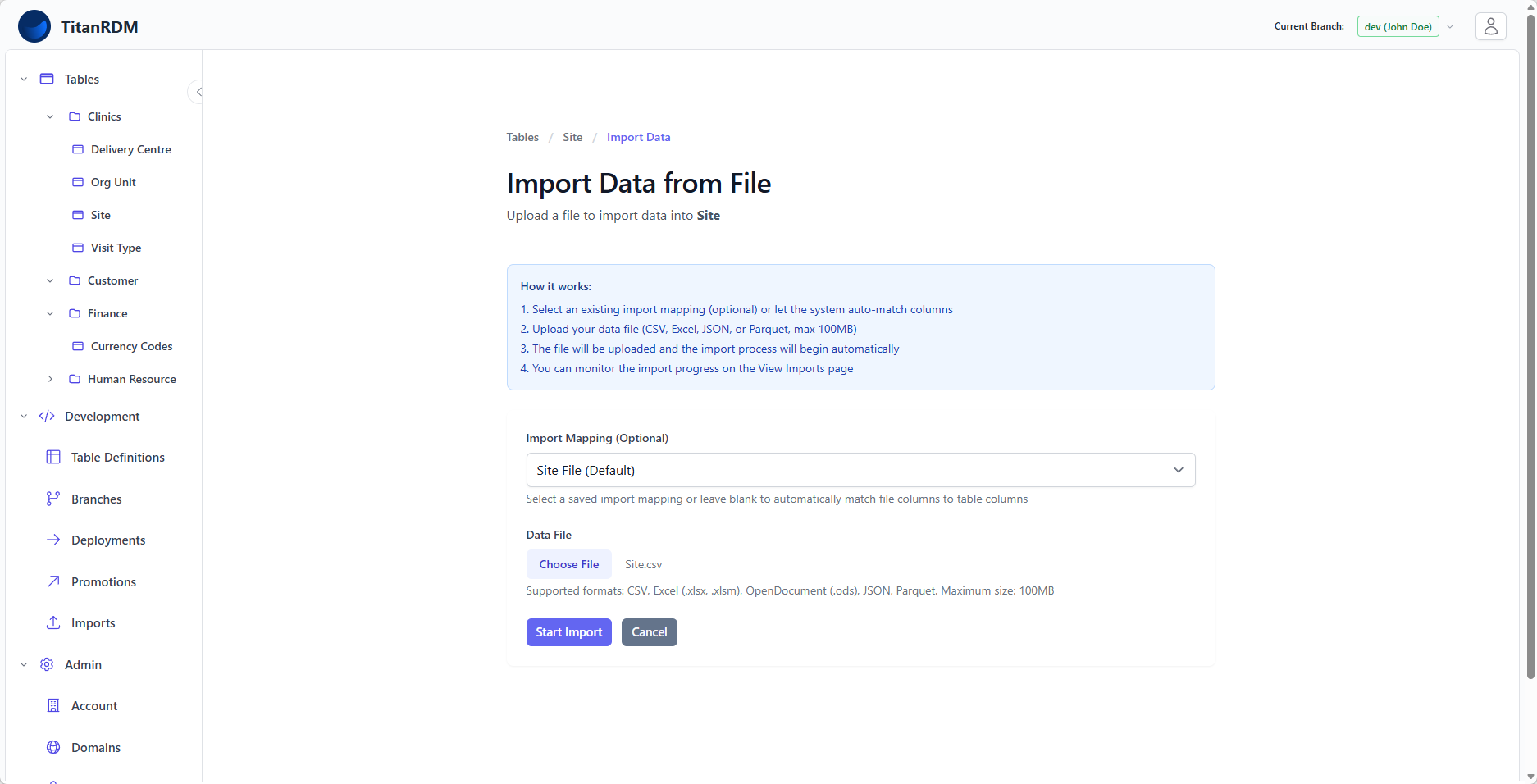The height and width of the screenshot is (784, 1537).
Task: Go to Promotions page
Action: (103, 581)
